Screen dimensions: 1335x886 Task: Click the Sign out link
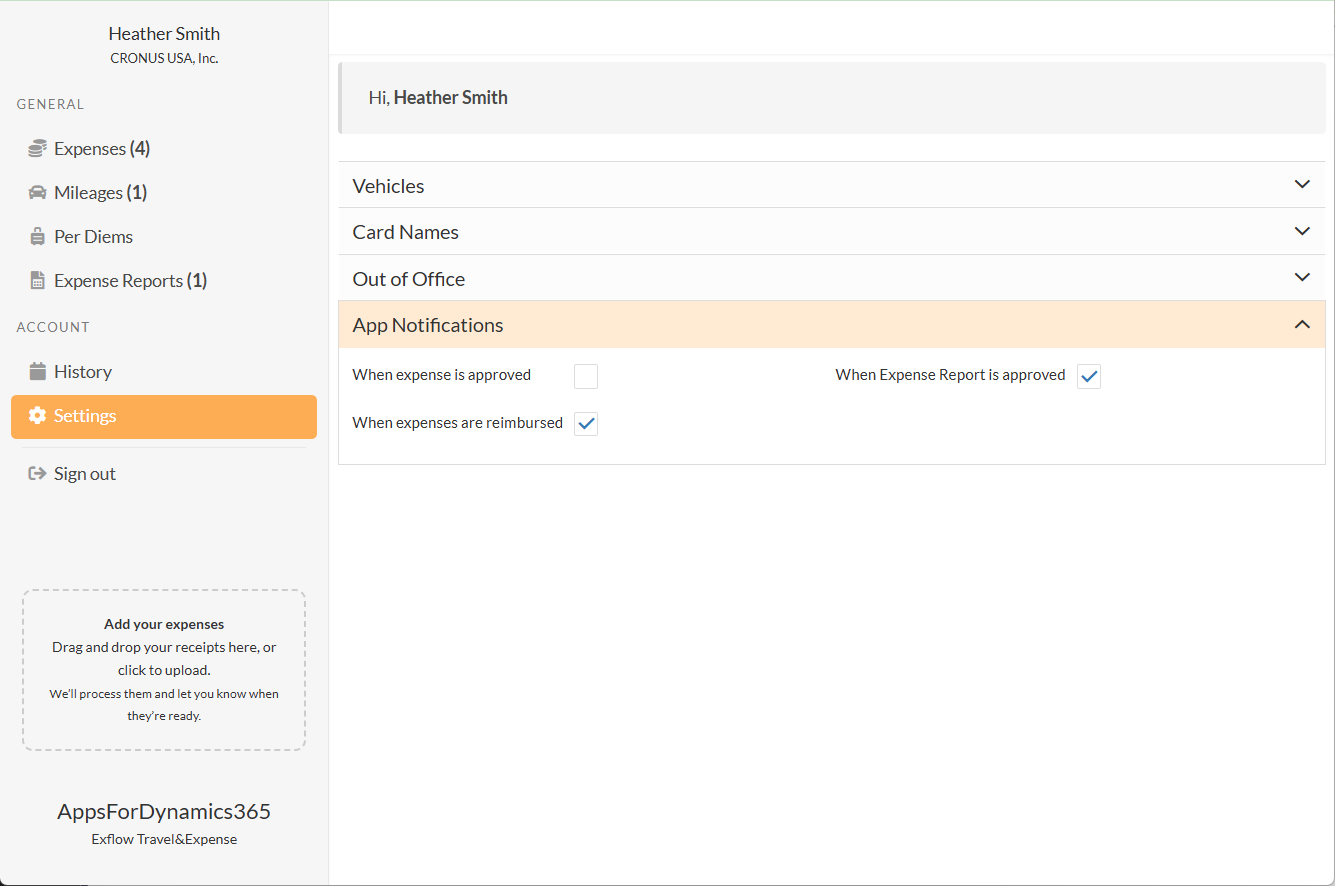click(x=85, y=474)
